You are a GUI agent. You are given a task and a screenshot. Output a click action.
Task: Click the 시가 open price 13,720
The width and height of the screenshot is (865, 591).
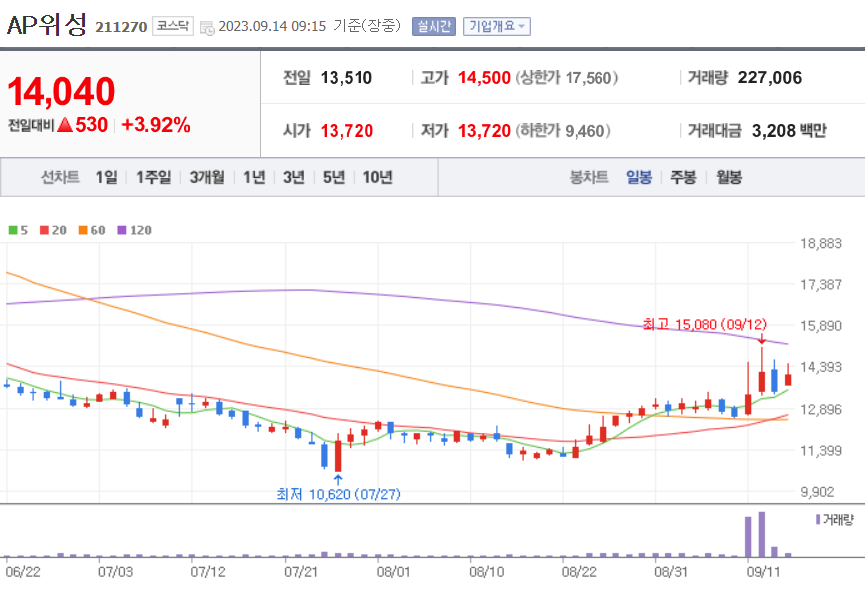tap(347, 131)
